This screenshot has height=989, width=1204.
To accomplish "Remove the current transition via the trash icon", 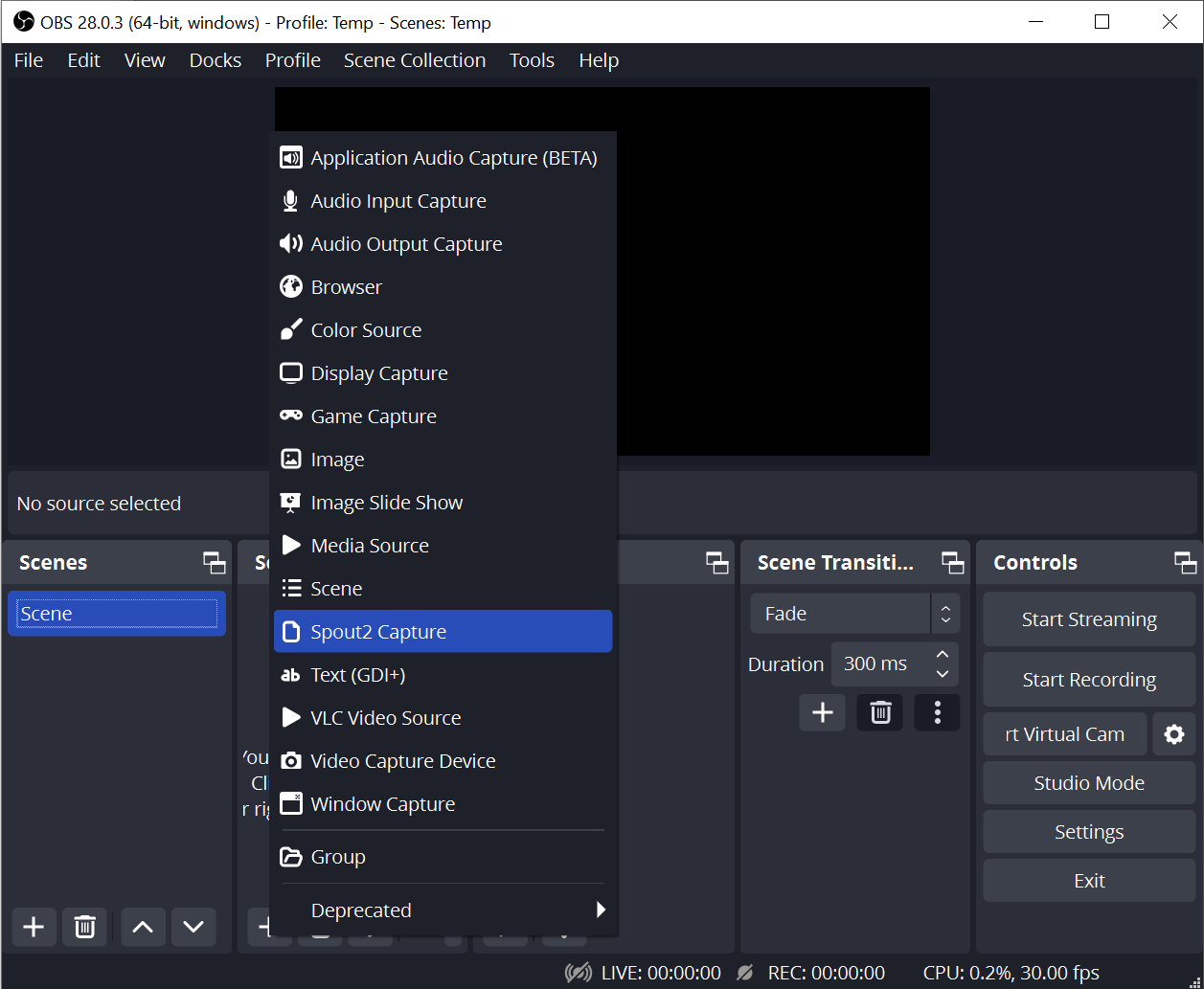I will [x=879, y=712].
